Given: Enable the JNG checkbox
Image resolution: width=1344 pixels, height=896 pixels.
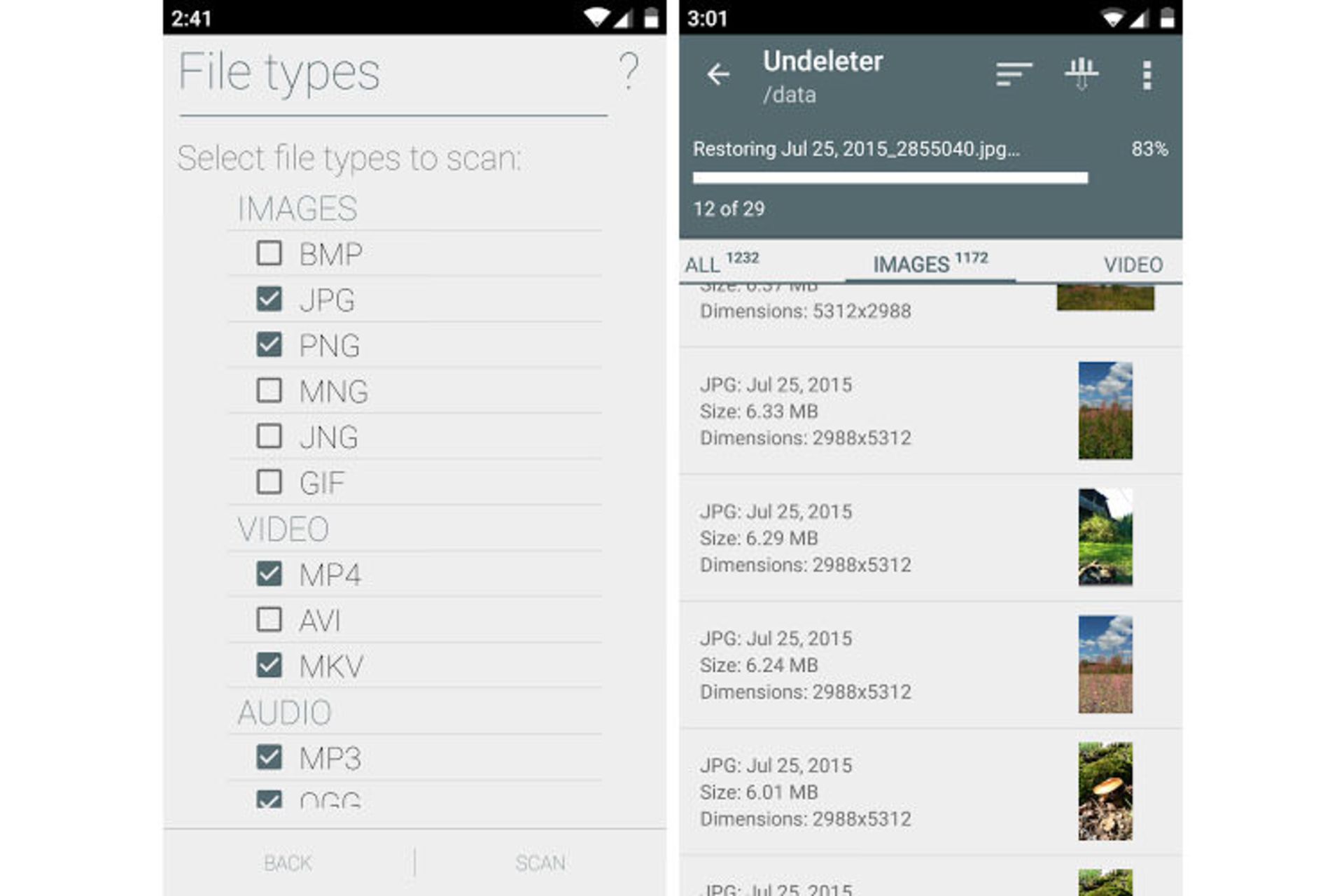Looking at the screenshot, I should pos(269,436).
